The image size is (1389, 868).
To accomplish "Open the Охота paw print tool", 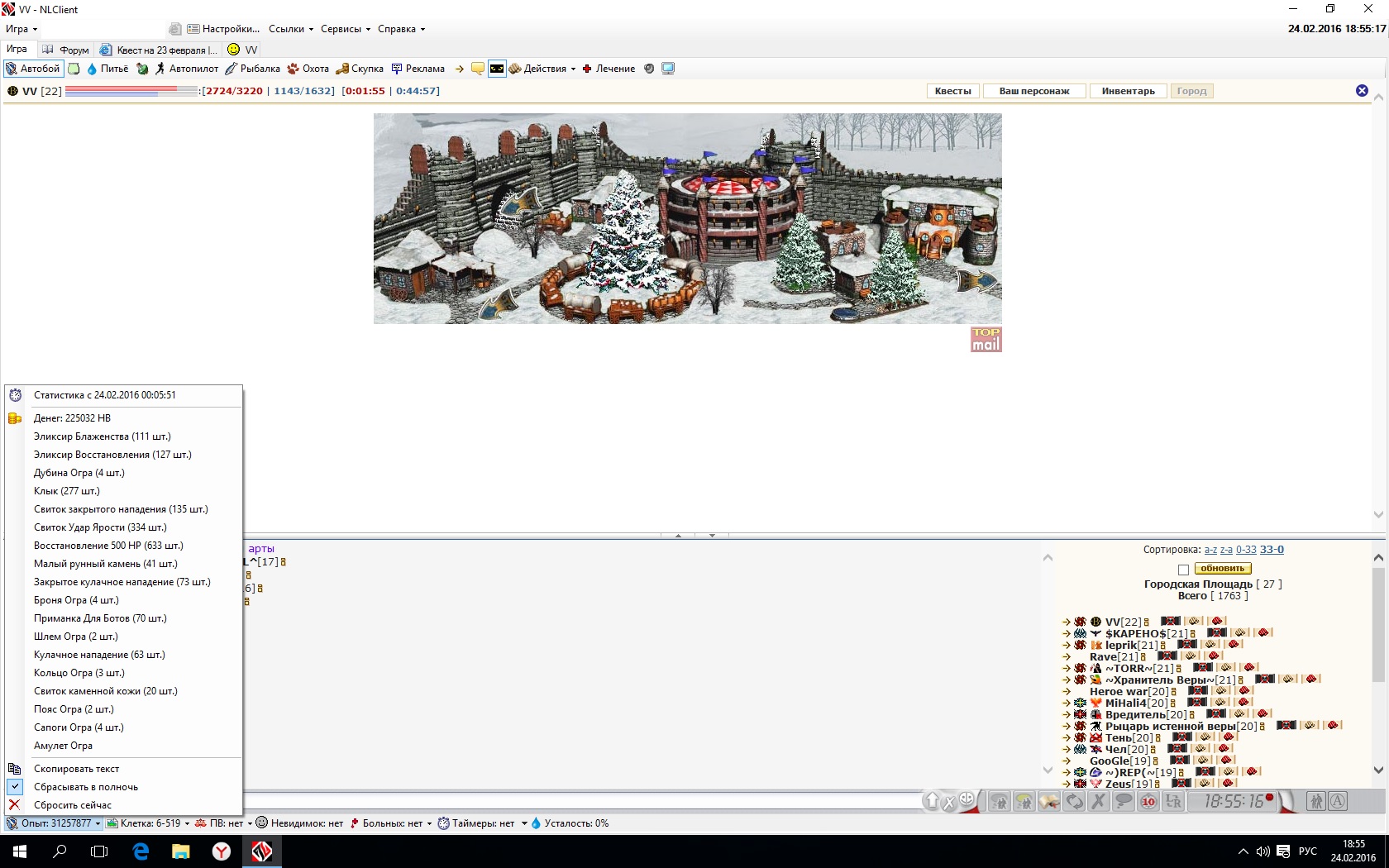I will [308, 69].
